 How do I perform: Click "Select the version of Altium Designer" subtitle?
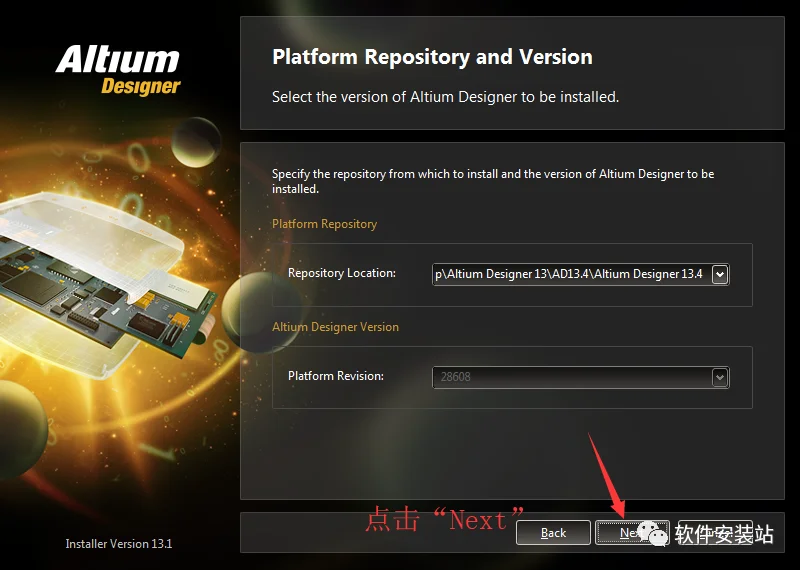click(445, 97)
